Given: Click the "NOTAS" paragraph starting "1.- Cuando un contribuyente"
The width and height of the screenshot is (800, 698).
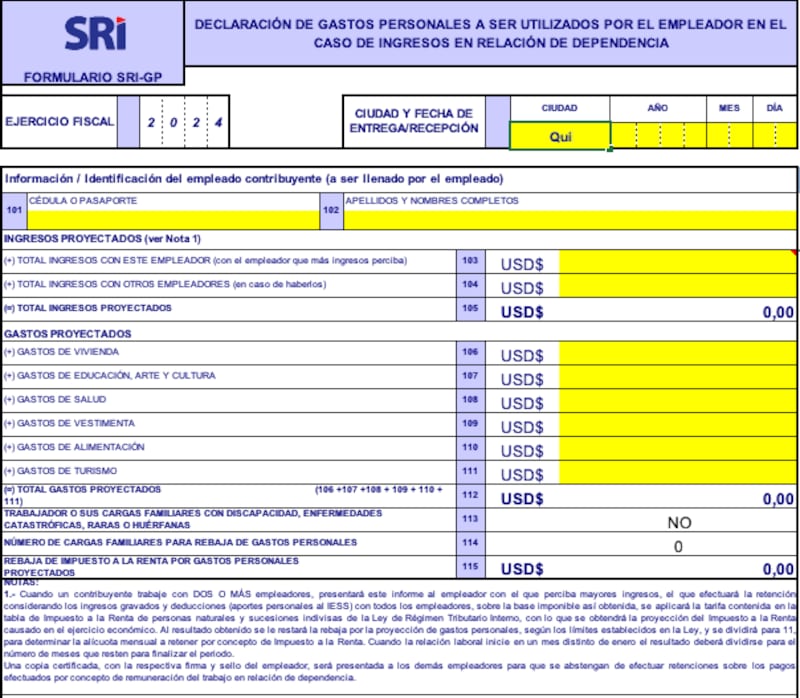Looking at the screenshot, I should (399, 624).
